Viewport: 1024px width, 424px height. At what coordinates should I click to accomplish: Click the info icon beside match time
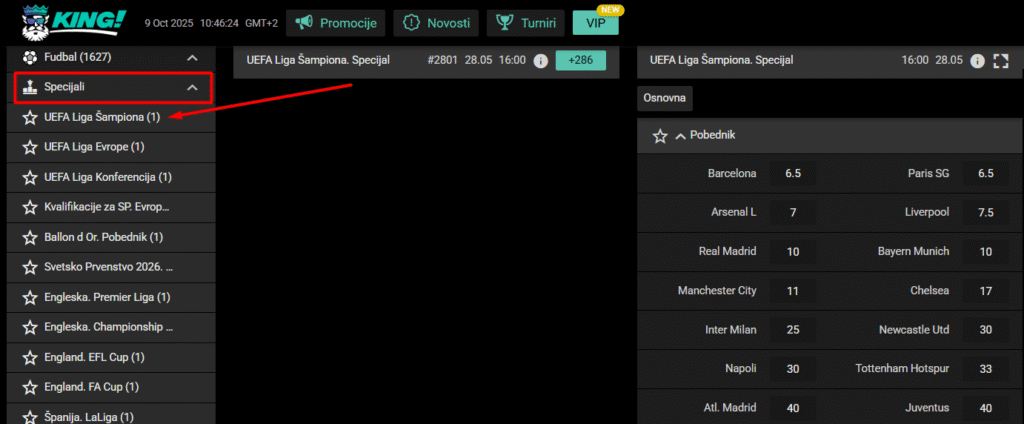tap(540, 60)
